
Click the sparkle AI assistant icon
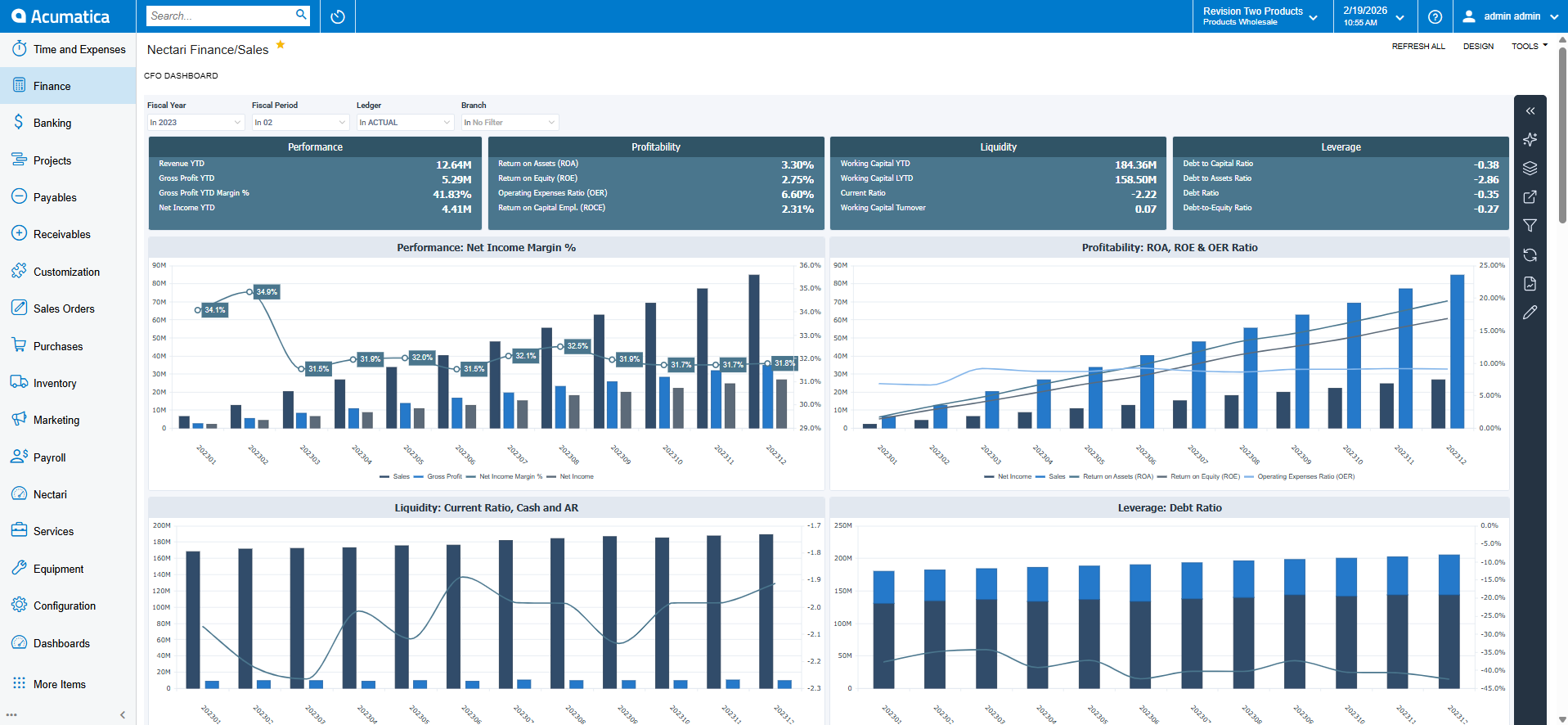point(1530,139)
